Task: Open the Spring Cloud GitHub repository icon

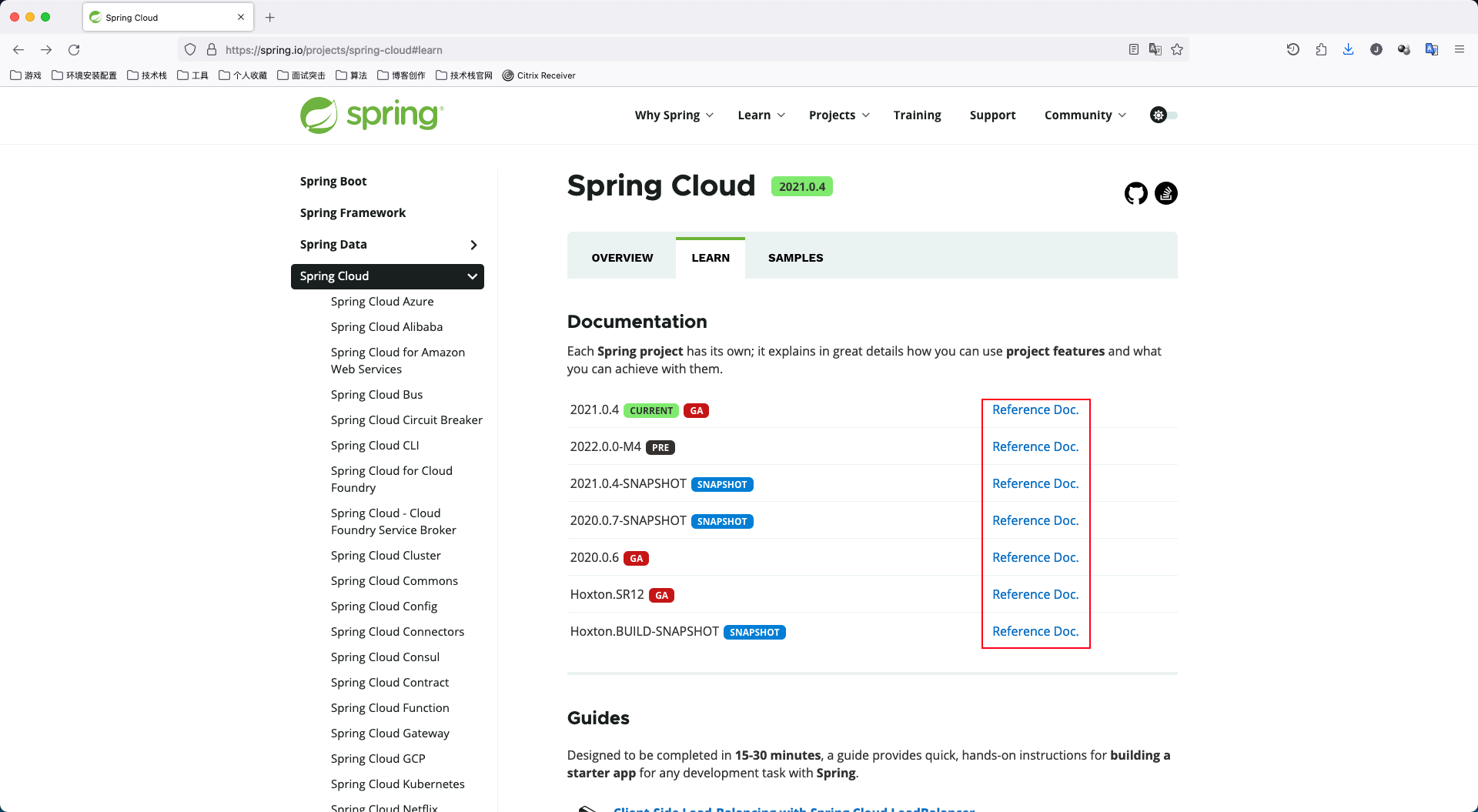Action: point(1135,193)
